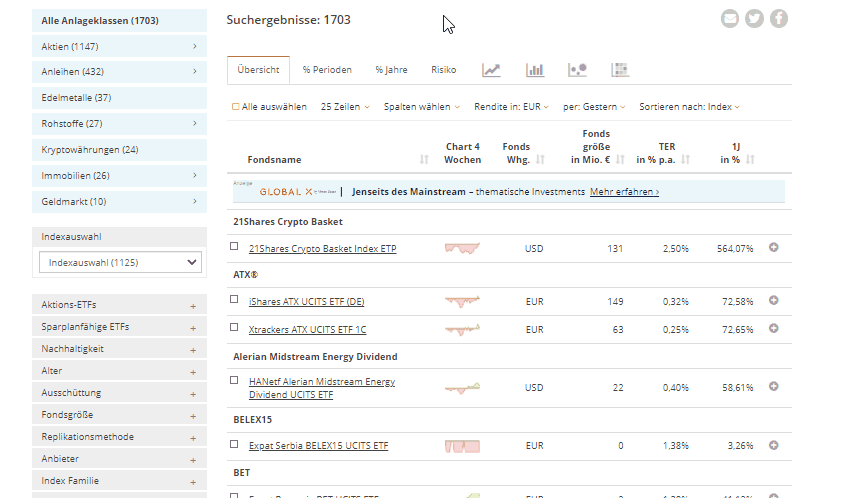
Task: Open the heatmap grid view
Action: (x=620, y=70)
